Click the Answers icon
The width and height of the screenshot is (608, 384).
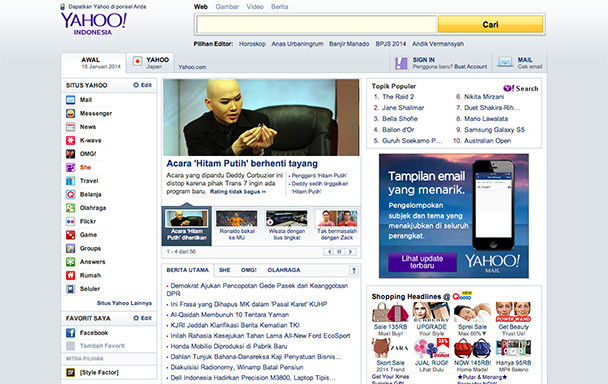click(x=71, y=262)
